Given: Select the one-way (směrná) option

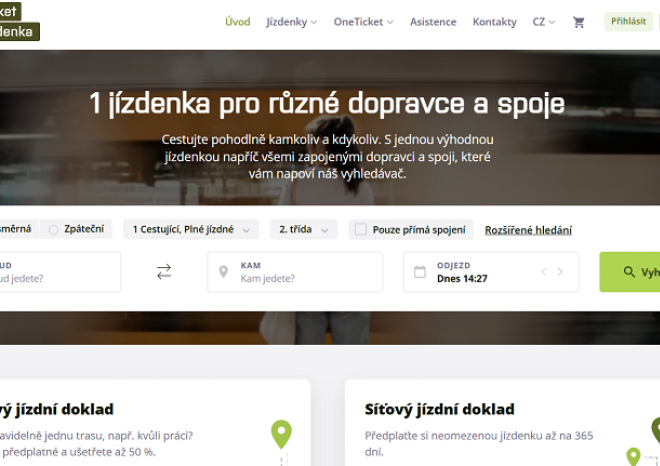Looking at the screenshot, I should tap(17, 229).
